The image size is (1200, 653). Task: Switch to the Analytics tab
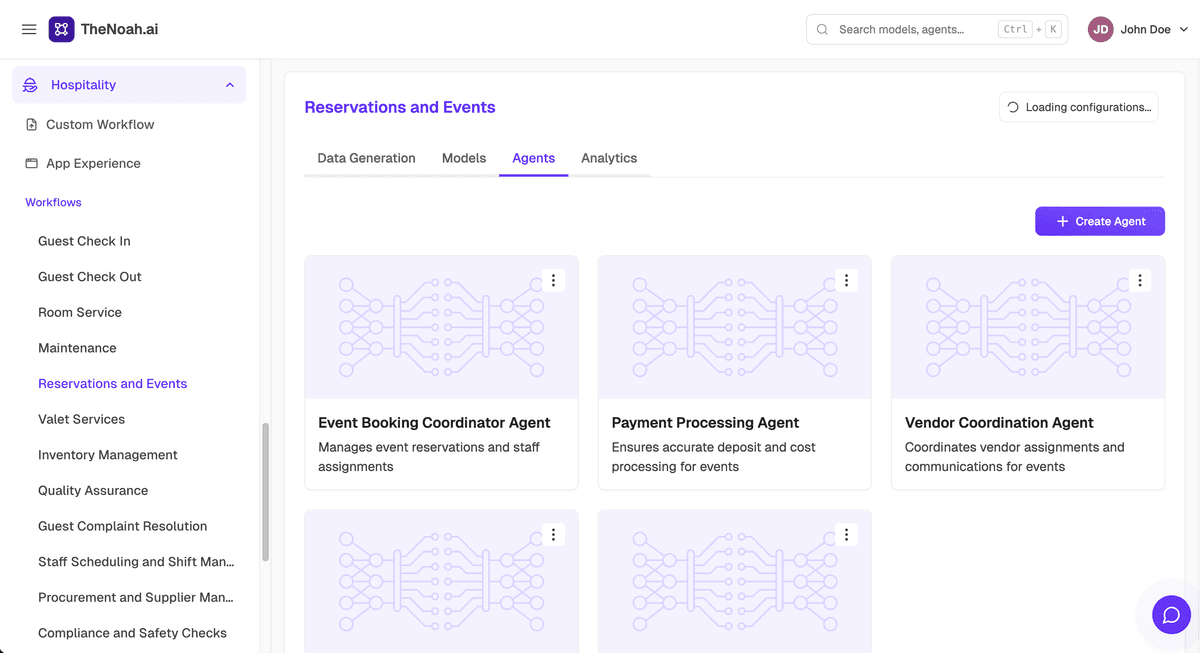[609, 158]
